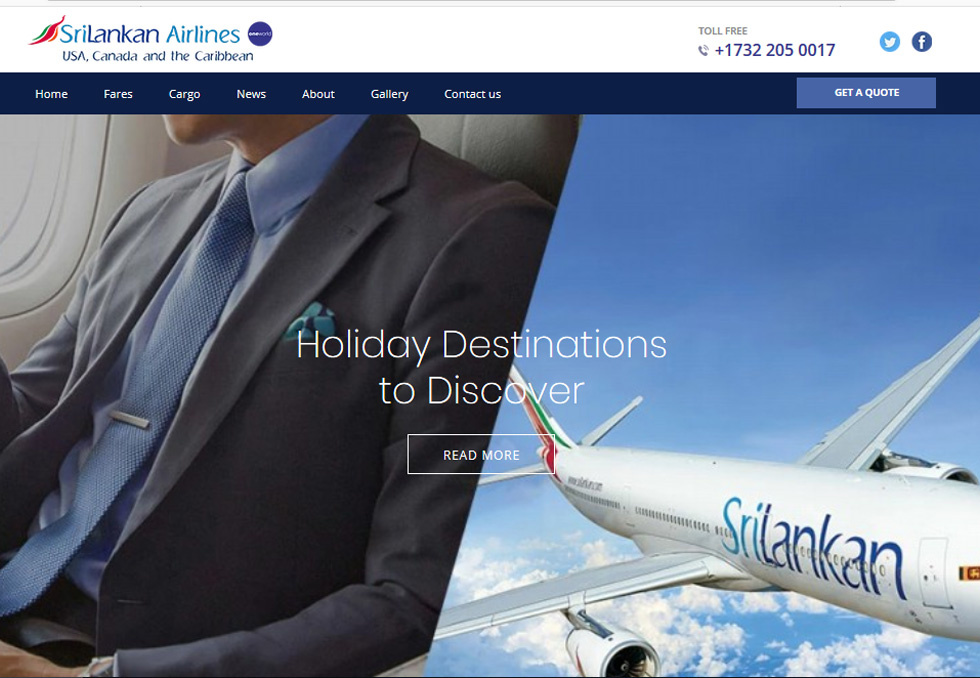
Task: Open the Twitter social icon
Action: [889, 42]
